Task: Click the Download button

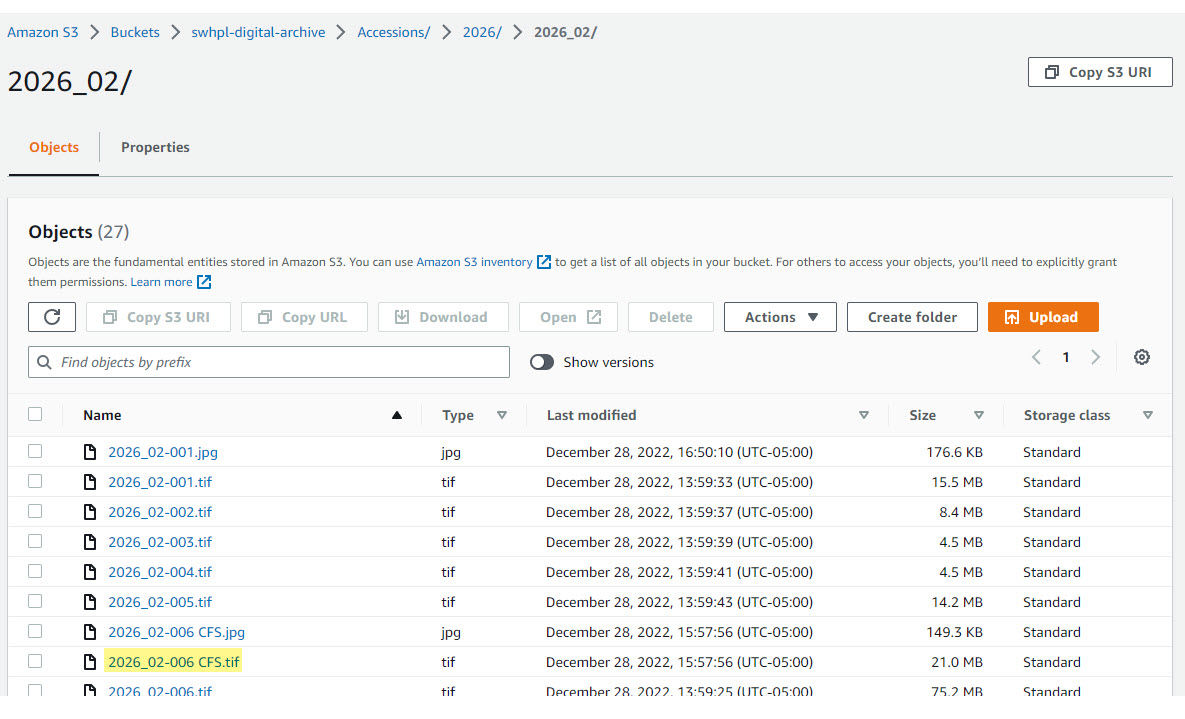Action: (443, 317)
